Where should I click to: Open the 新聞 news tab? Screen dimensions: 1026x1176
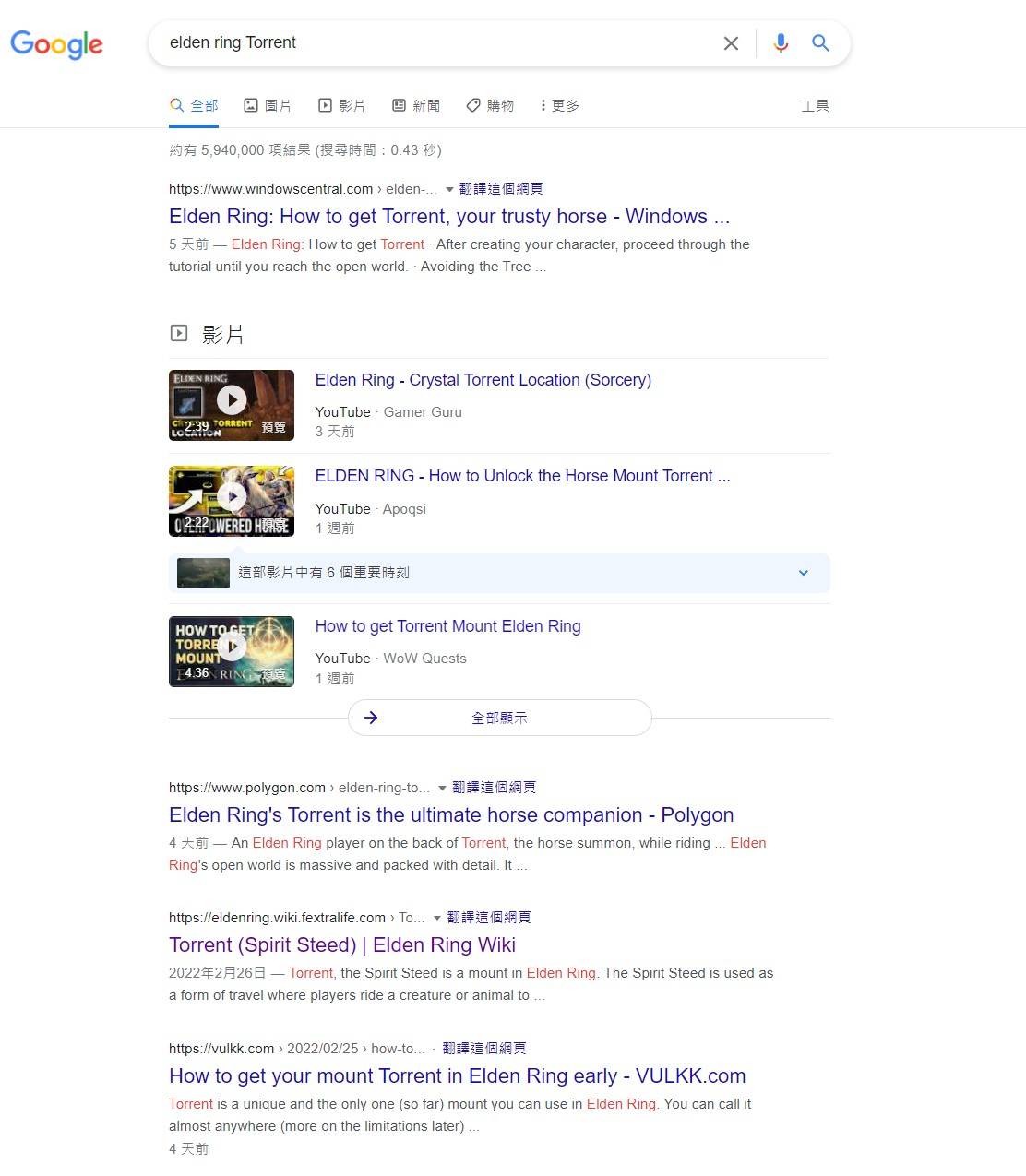click(x=416, y=106)
